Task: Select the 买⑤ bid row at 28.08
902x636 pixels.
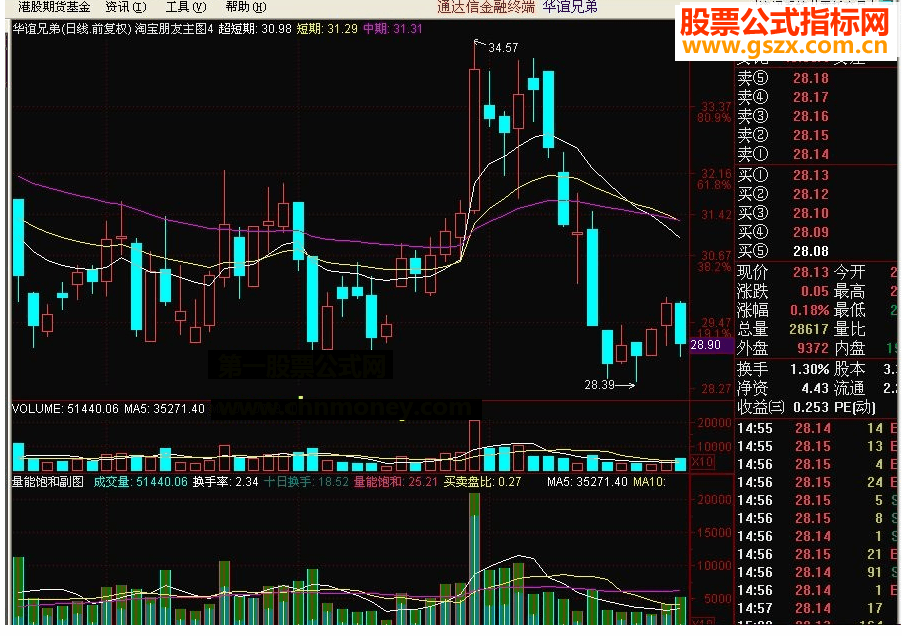Action: 783,251
